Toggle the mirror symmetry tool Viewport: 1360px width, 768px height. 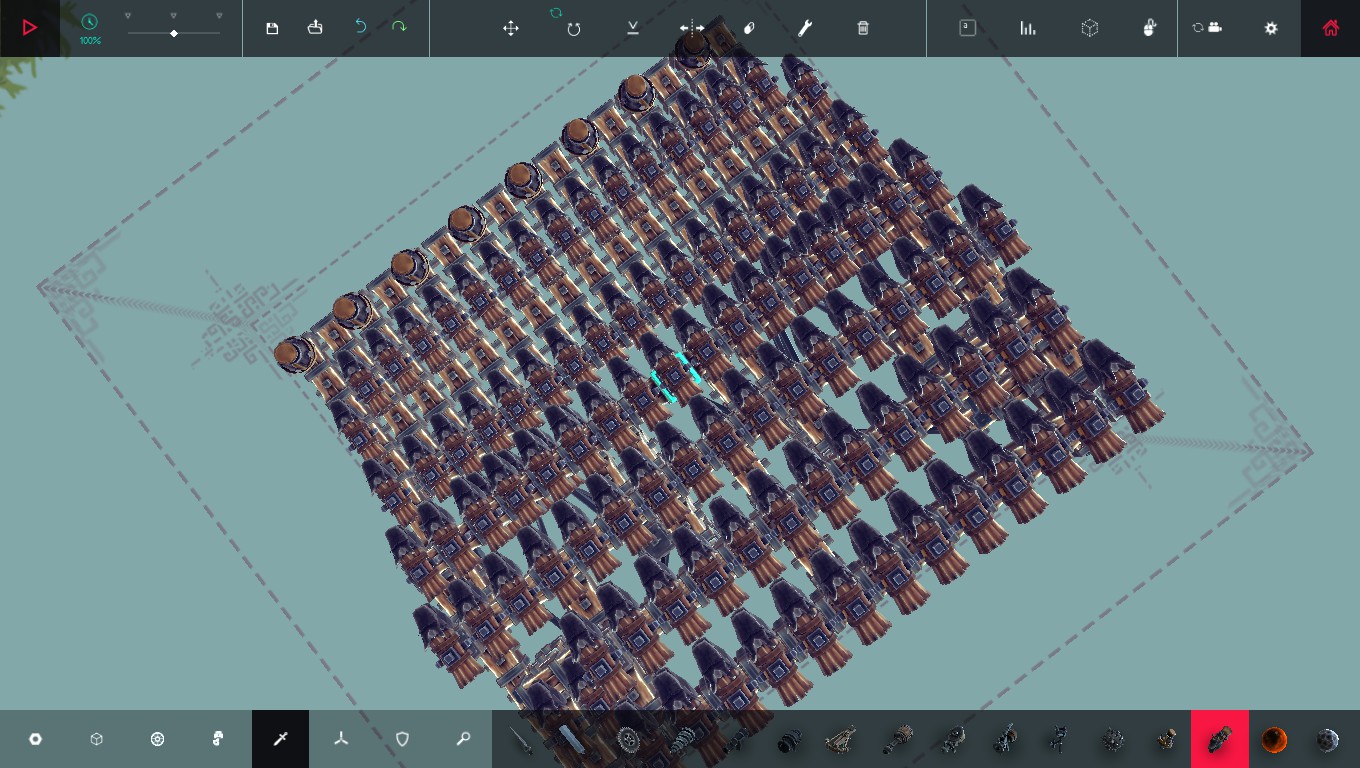(692, 28)
